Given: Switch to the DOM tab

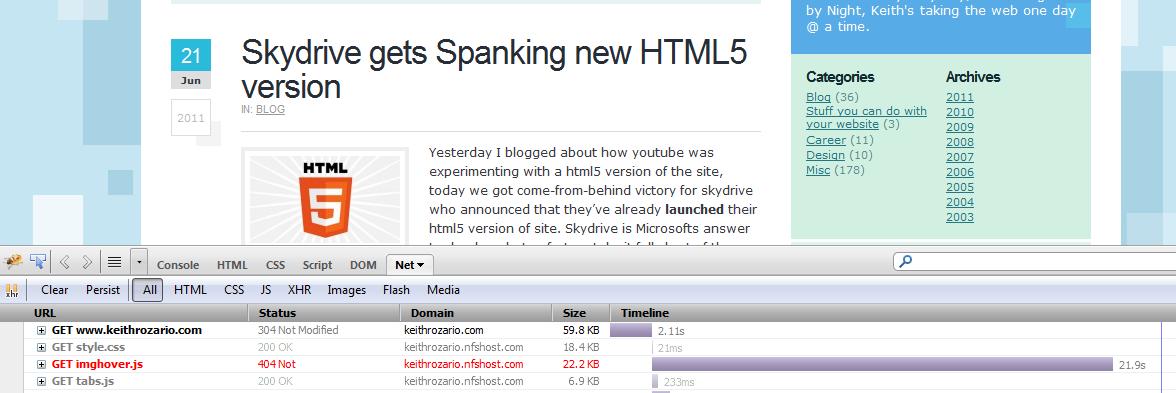Looking at the screenshot, I should point(363,265).
